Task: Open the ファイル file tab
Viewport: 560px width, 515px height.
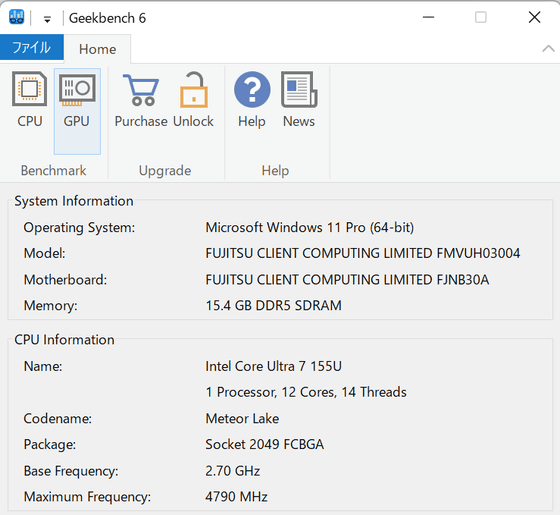Action: [x=32, y=48]
